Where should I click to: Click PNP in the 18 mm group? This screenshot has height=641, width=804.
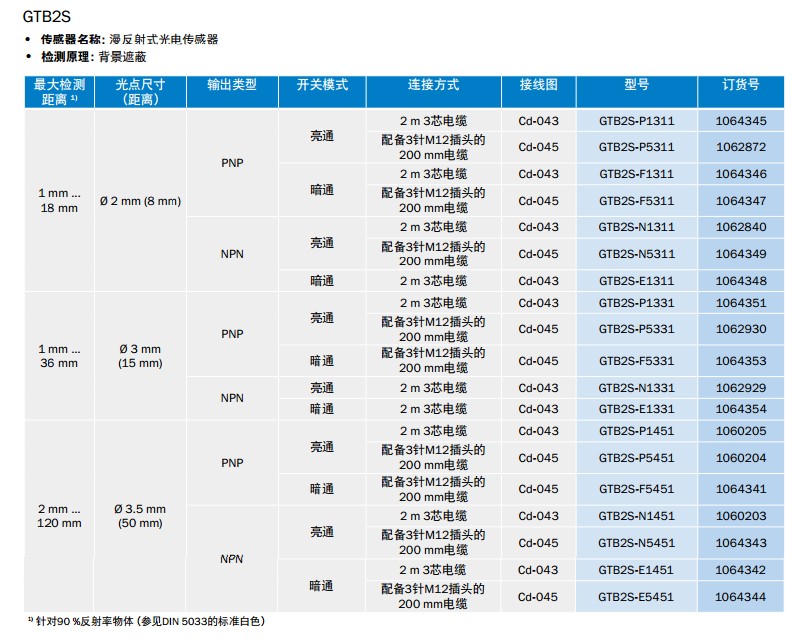(x=232, y=163)
